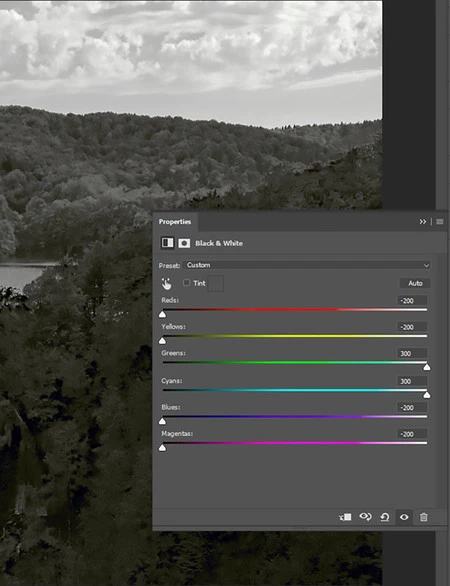Select the Properties panel tab
The height and width of the screenshot is (586, 450).
pos(175,222)
